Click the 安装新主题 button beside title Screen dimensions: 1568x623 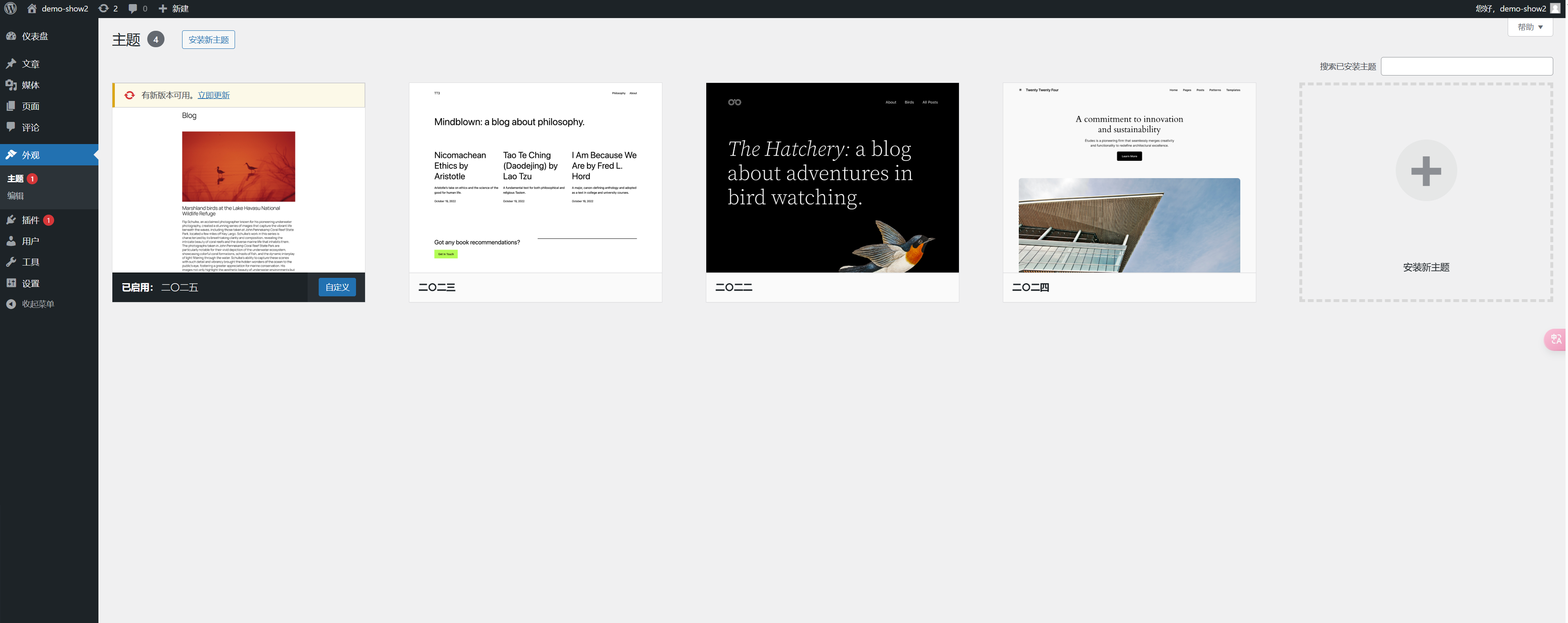click(x=208, y=39)
